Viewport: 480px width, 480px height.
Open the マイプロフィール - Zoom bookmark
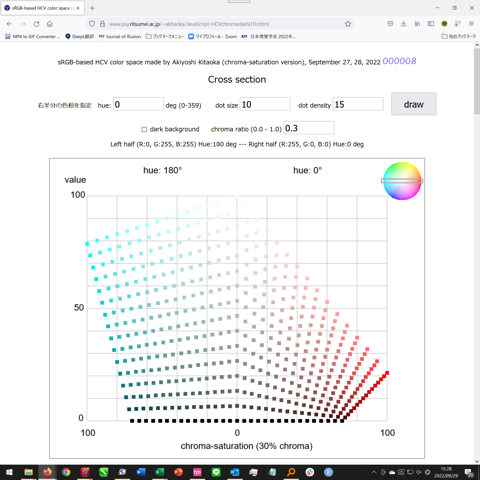(x=213, y=36)
